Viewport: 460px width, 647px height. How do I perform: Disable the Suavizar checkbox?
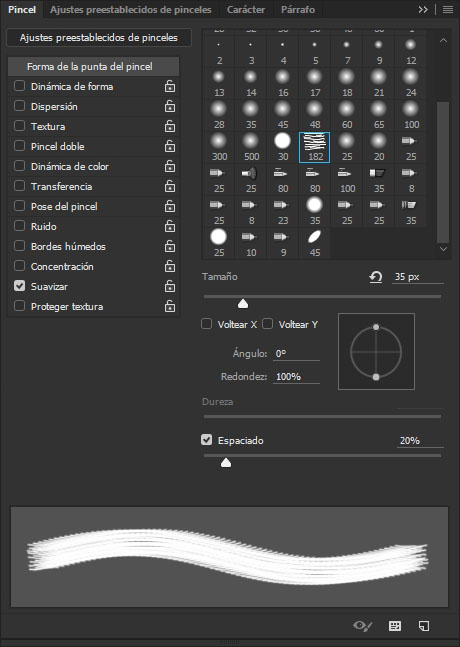[x=19, y=286]
